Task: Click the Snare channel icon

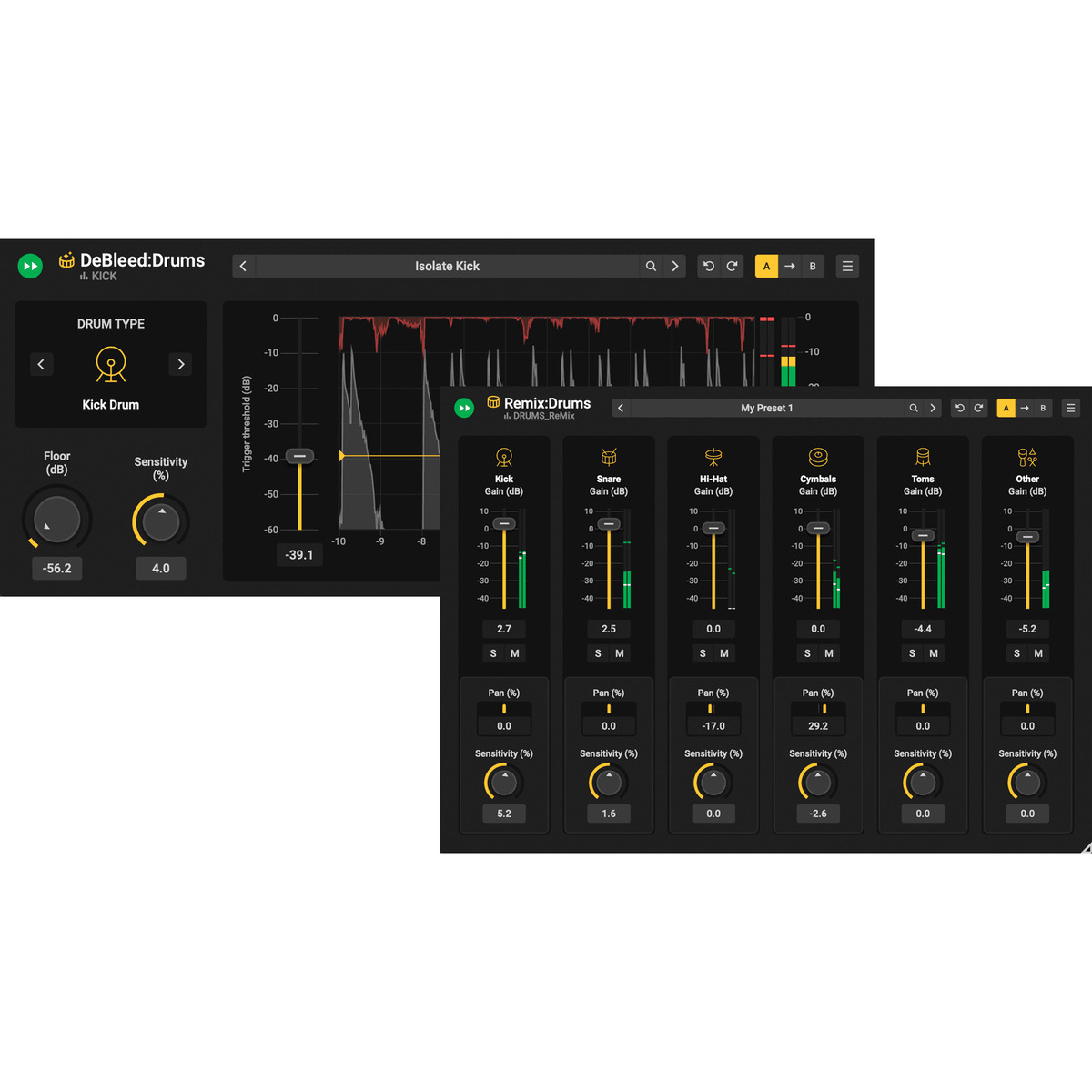Action: click(609, 458)
